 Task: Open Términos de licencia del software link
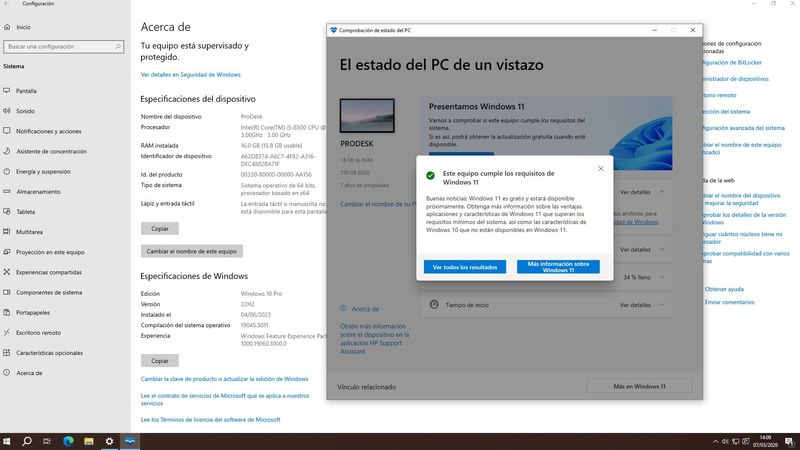210,419
